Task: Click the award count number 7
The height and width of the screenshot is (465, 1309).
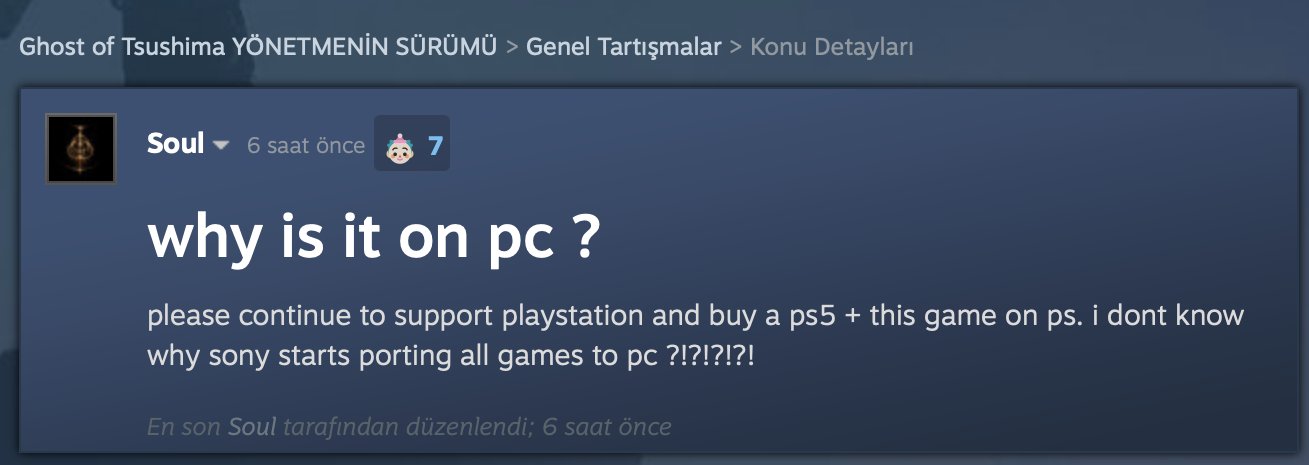Action: click(435, 146)
